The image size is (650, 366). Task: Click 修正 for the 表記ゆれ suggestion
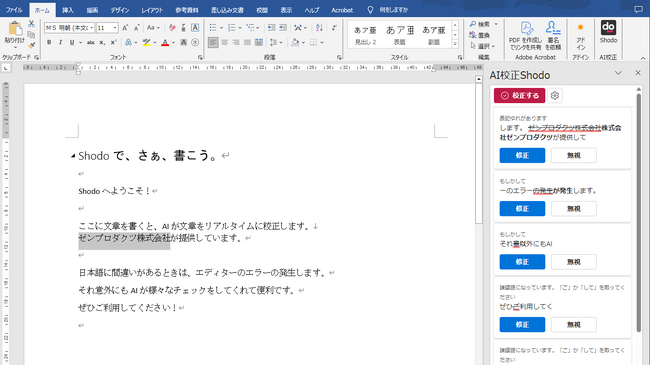pyautogui.click(x=522, y=155)
